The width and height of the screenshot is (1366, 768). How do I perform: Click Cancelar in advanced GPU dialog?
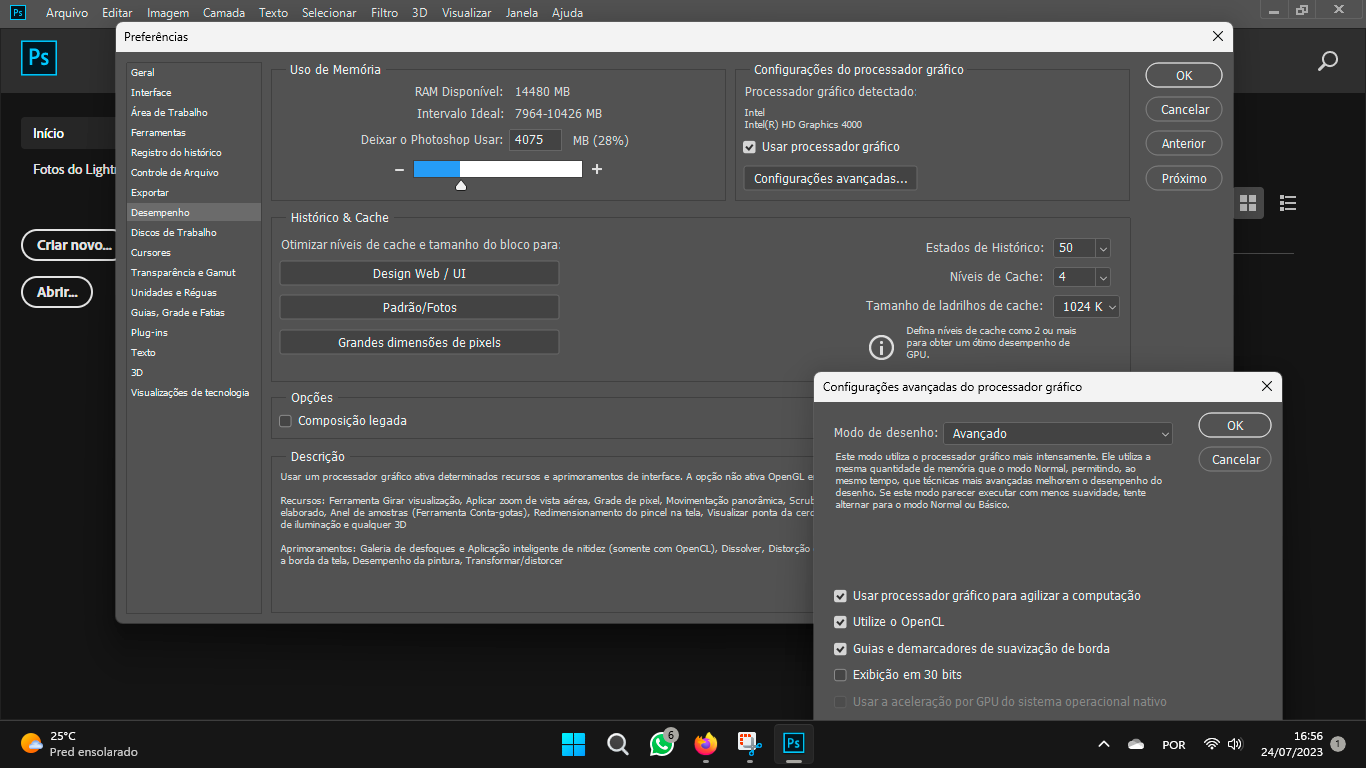1235,459
